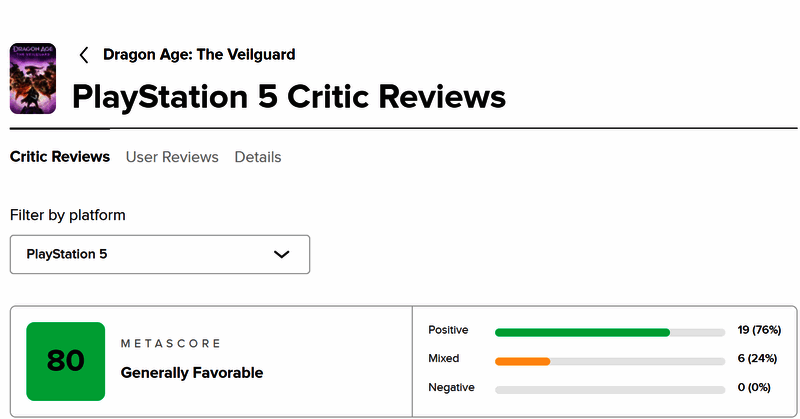
Task: Click the orange Mixed reviews bar
Action: point(522,360)
